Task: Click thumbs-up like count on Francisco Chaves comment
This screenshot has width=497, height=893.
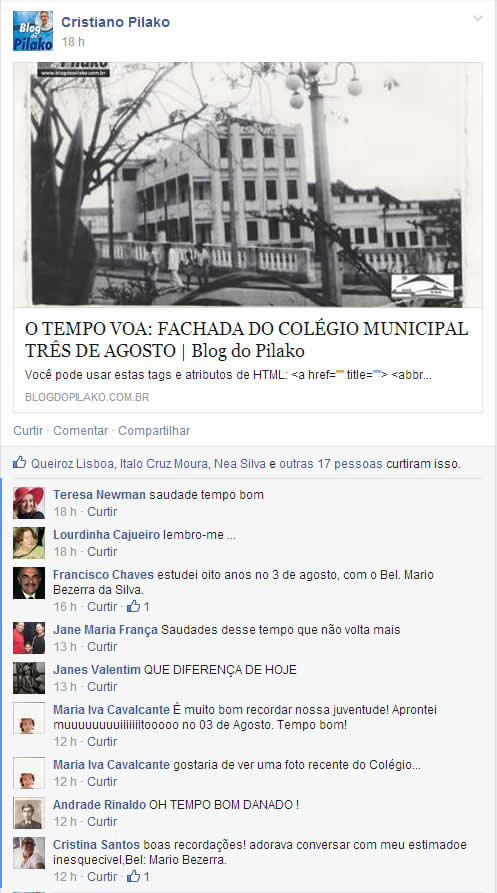Action: click(138, 607)
